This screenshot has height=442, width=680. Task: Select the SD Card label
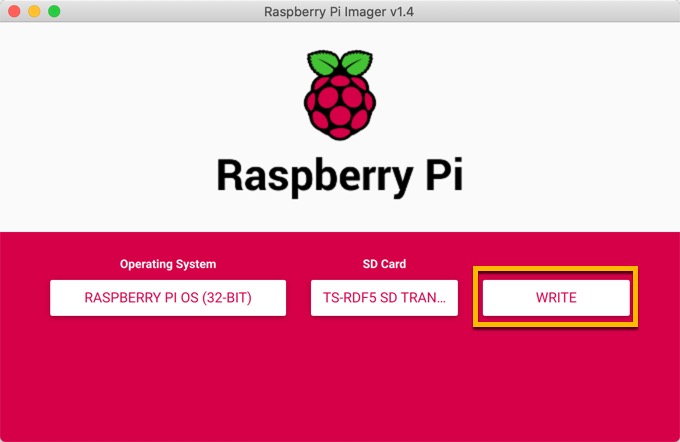(x=384, y=264)
